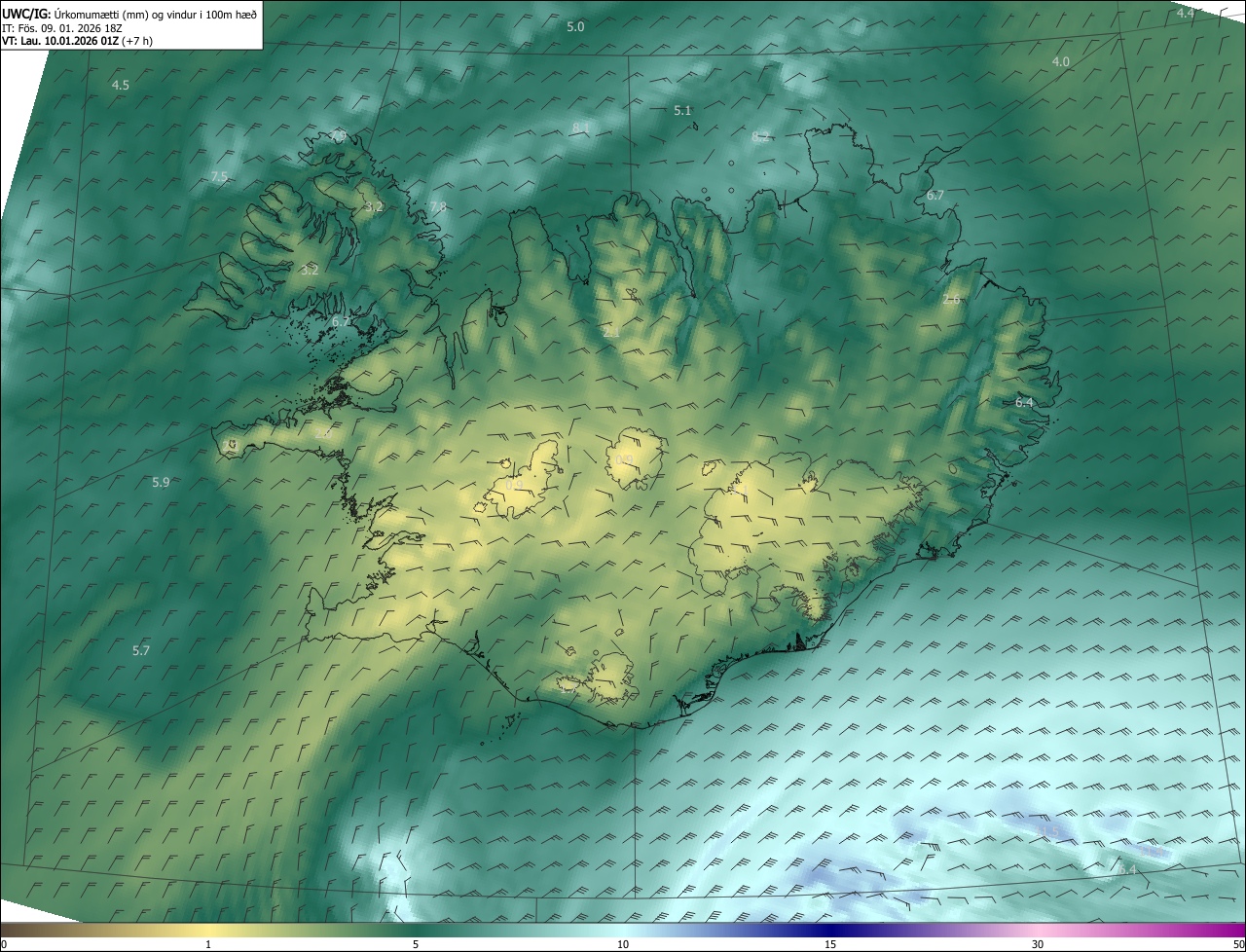Click the '7.9' value label
Screen dimensions: 1246x952
338,136
